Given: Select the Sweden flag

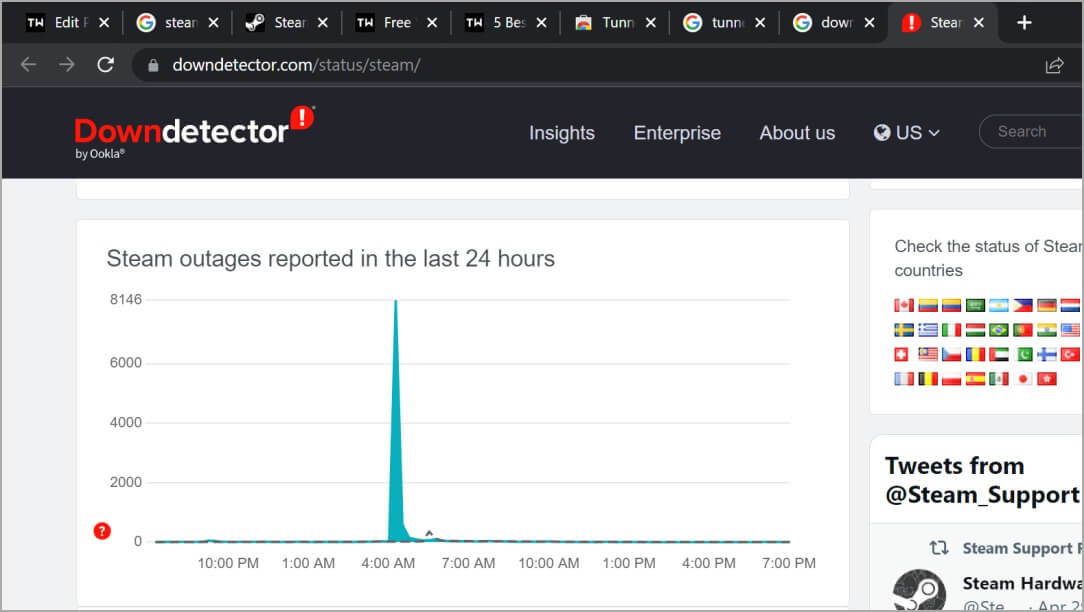Looking at the screenshot, I should [904, 330].
